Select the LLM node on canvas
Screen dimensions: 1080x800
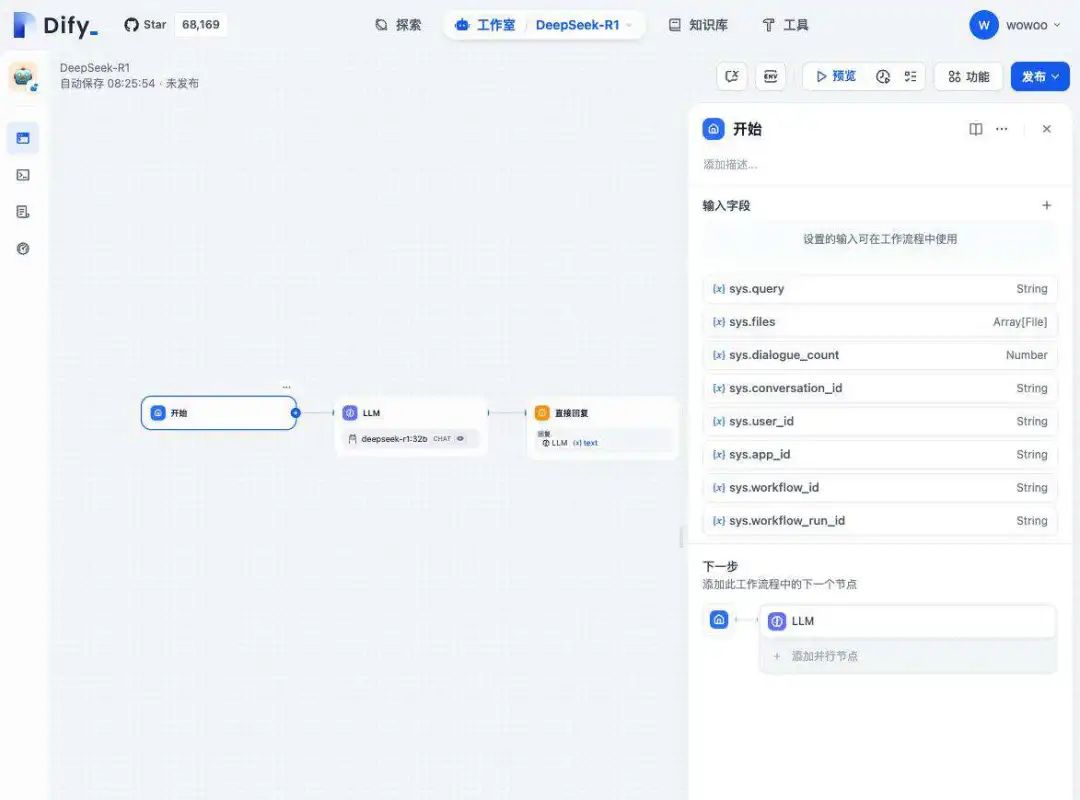pyautogui.click(x=411, y=427)
